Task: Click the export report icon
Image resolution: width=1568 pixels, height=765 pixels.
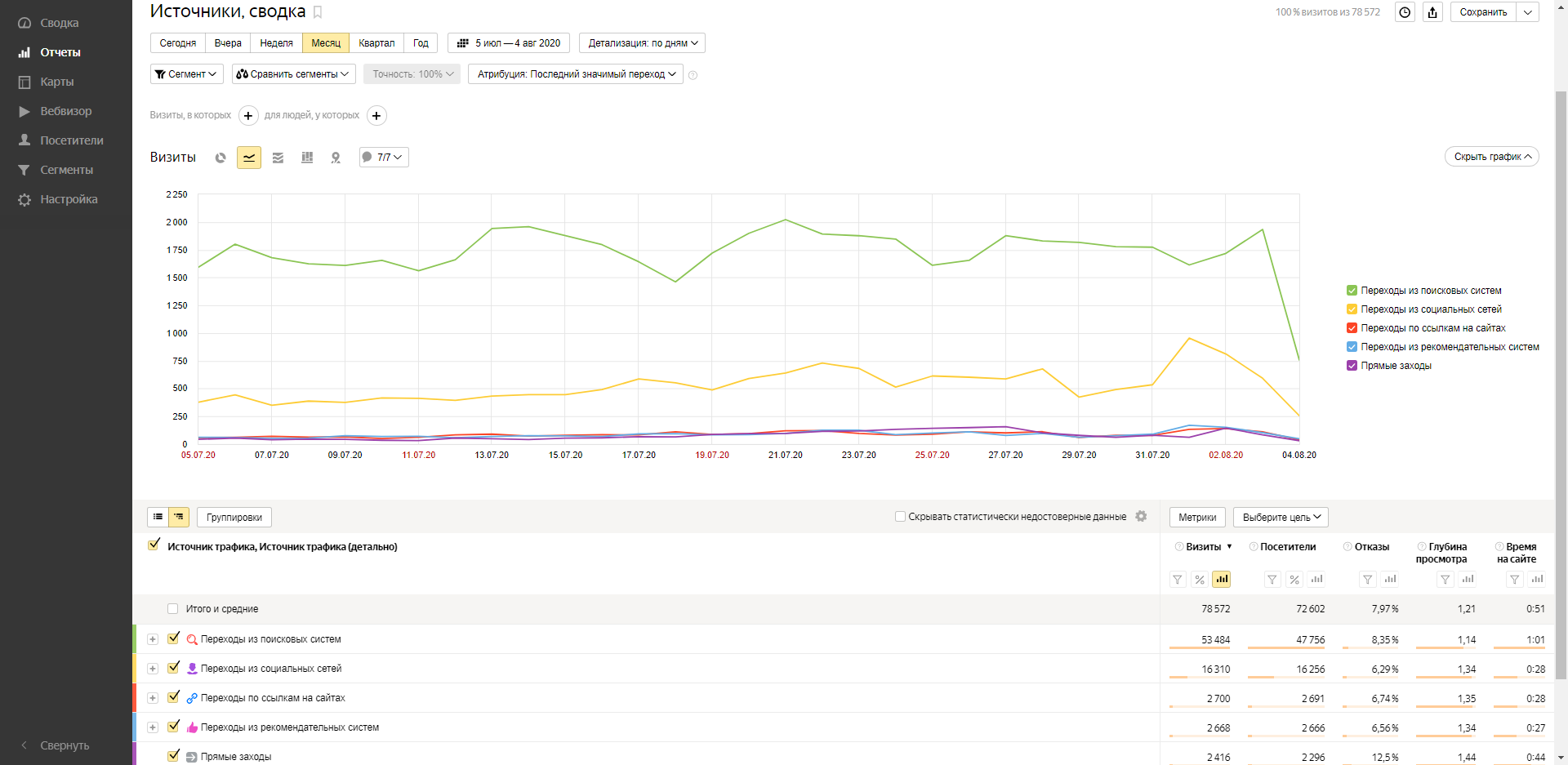Action: (1432, 12)
